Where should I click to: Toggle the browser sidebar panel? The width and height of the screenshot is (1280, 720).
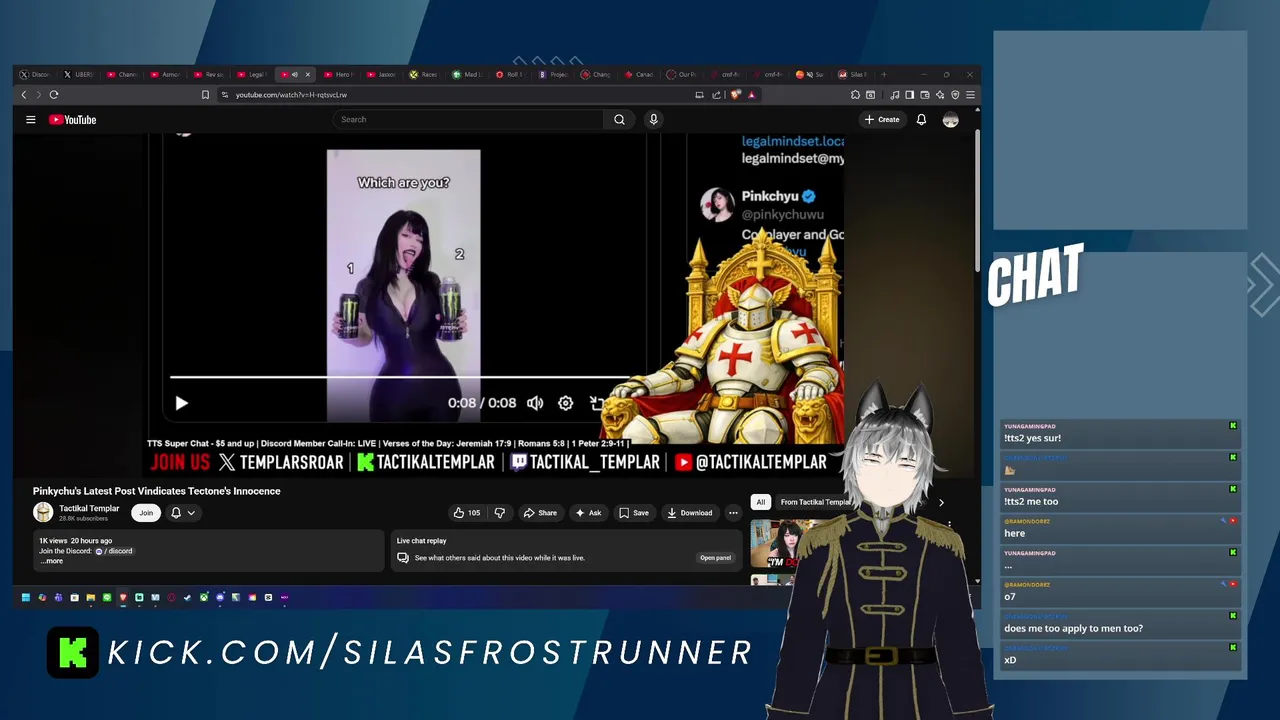click(909, 95)
